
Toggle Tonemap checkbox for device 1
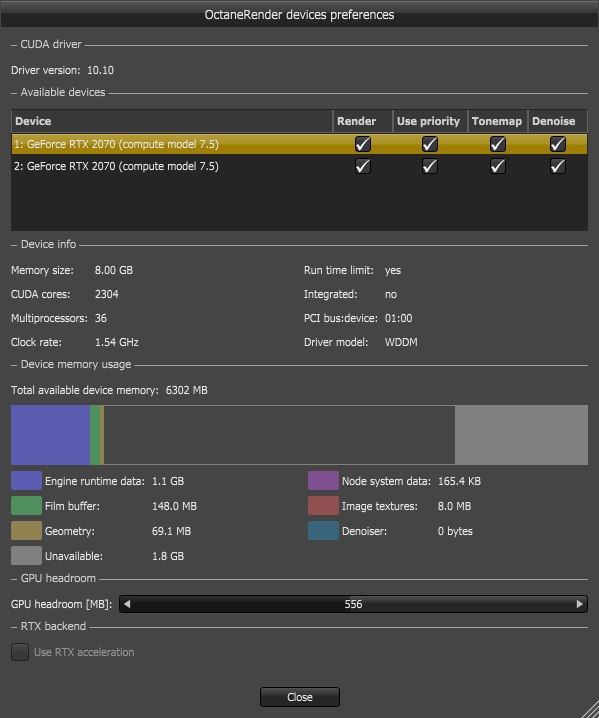tap(498, 144)
